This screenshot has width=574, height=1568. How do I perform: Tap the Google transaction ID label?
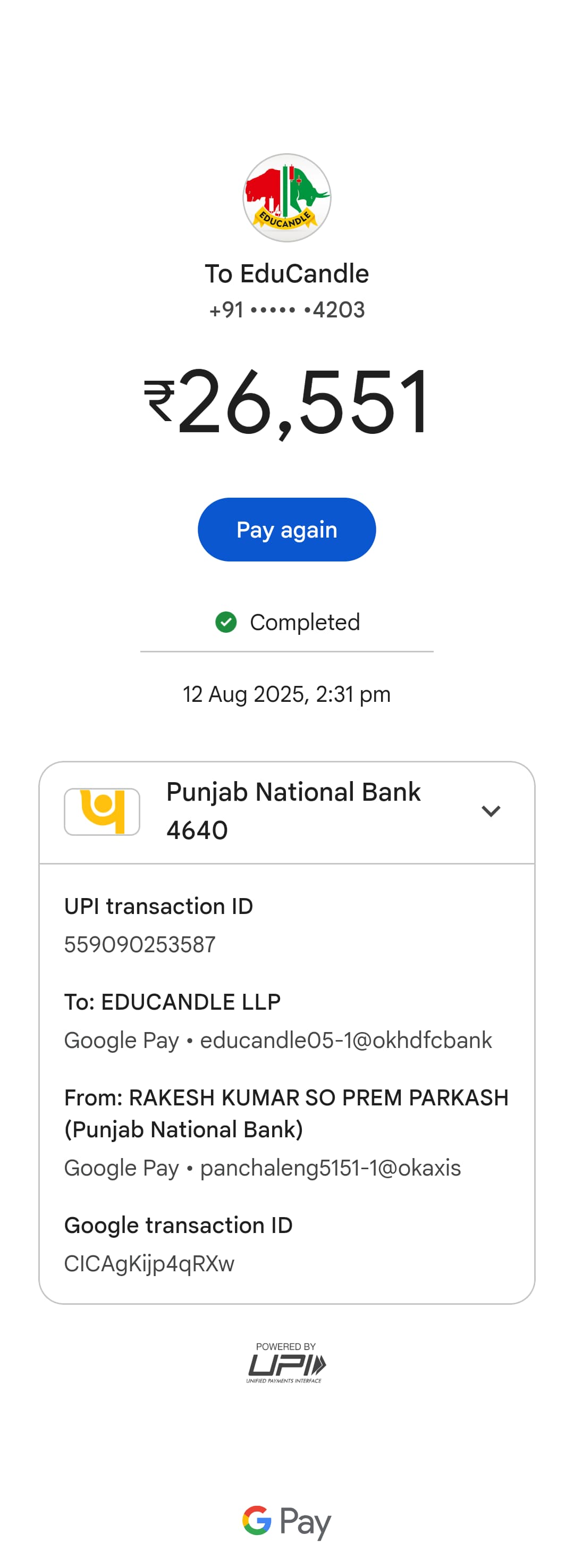(179, 1225)
